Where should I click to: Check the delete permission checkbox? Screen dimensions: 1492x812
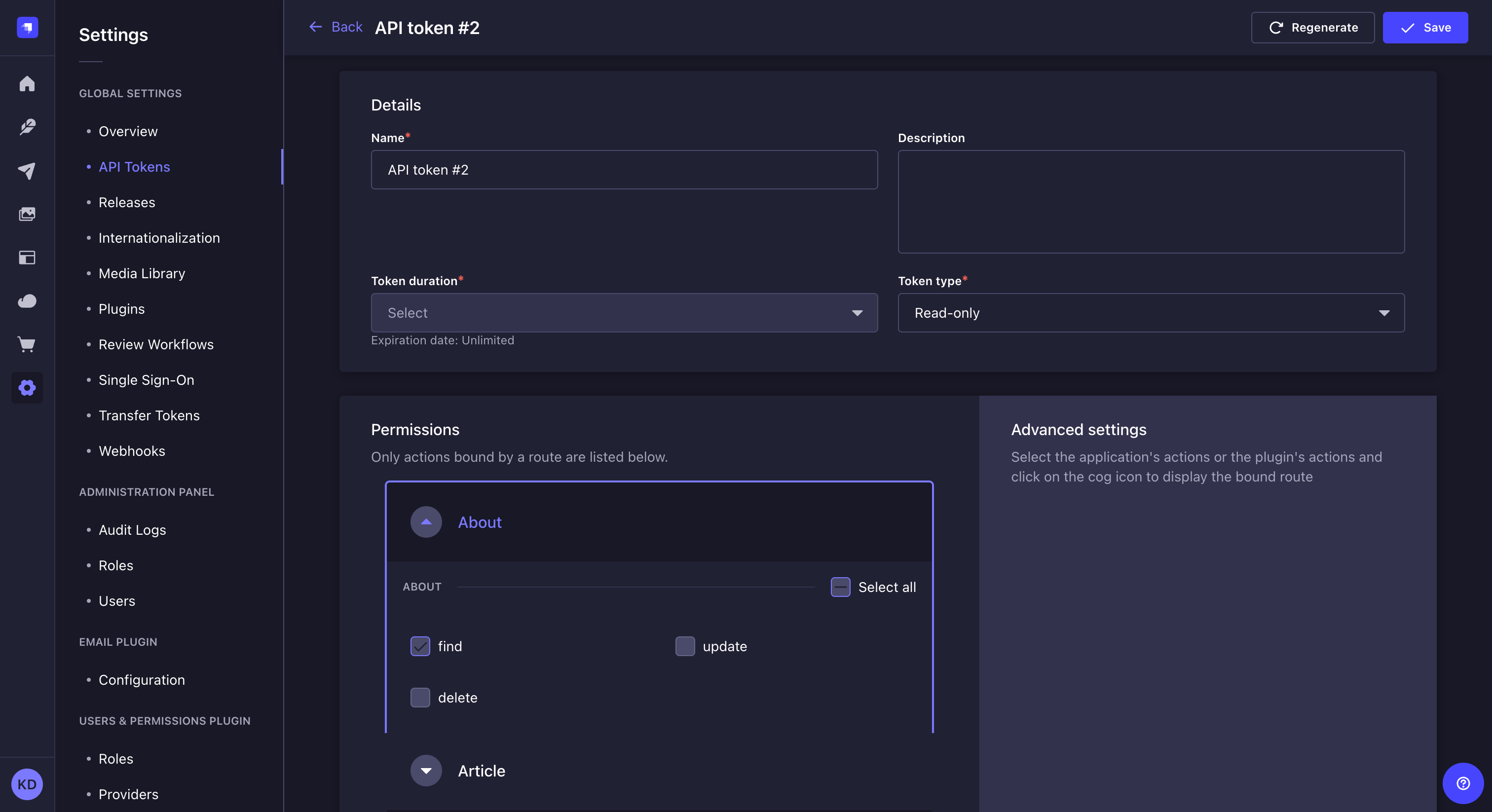[x=420, y=698]
